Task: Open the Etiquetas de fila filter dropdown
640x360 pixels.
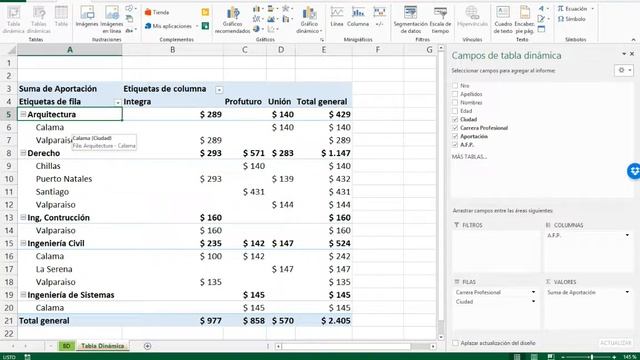Action: (x=118, y=102)
